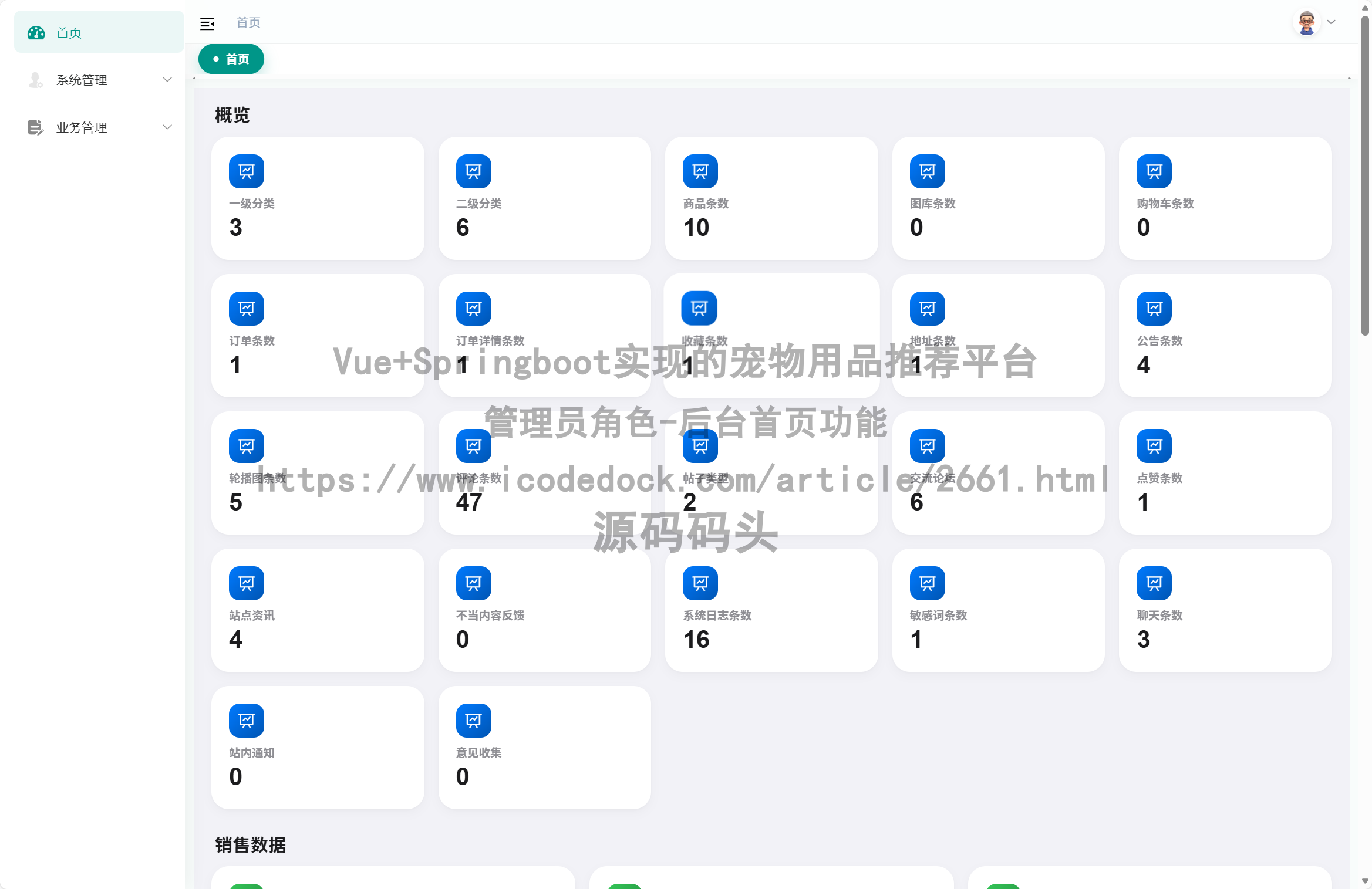Click the 系统管理 user icon in sidebar
1372x889 pixels.
(35, 80)
